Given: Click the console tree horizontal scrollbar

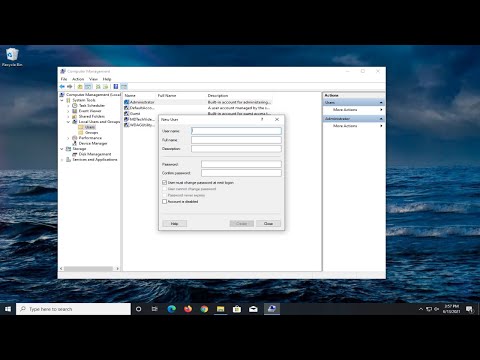Looking at the screenshot, I should click(x=89, y=268).
